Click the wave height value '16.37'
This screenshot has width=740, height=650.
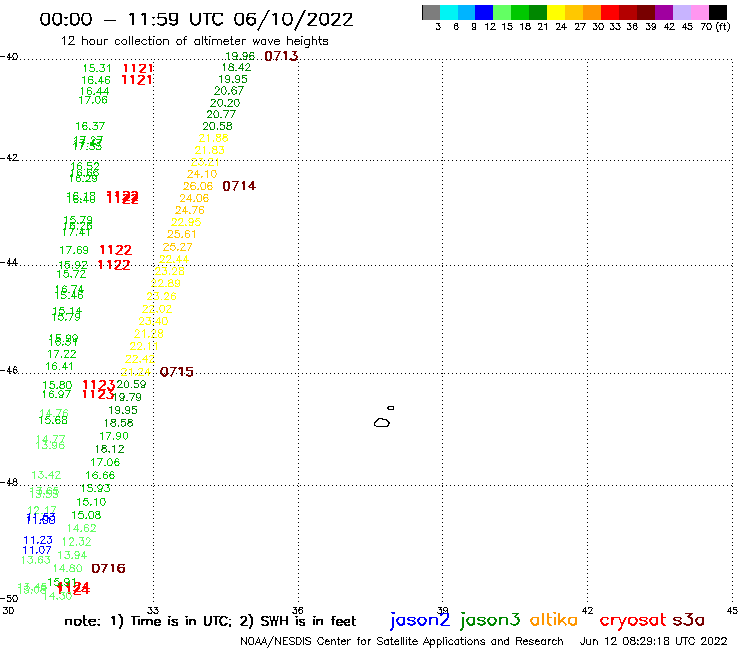point(90,126)
